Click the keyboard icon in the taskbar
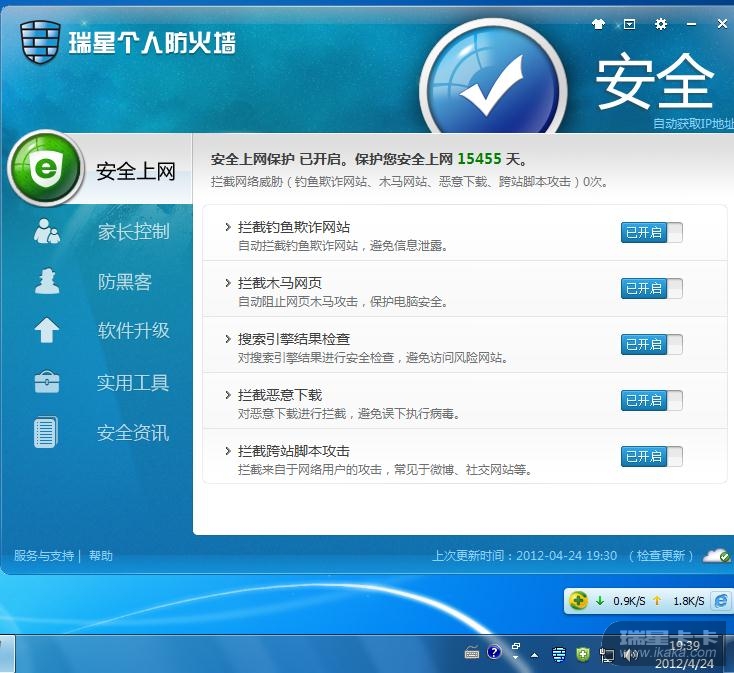The image size is (734, 673). [x=472, y=652]
